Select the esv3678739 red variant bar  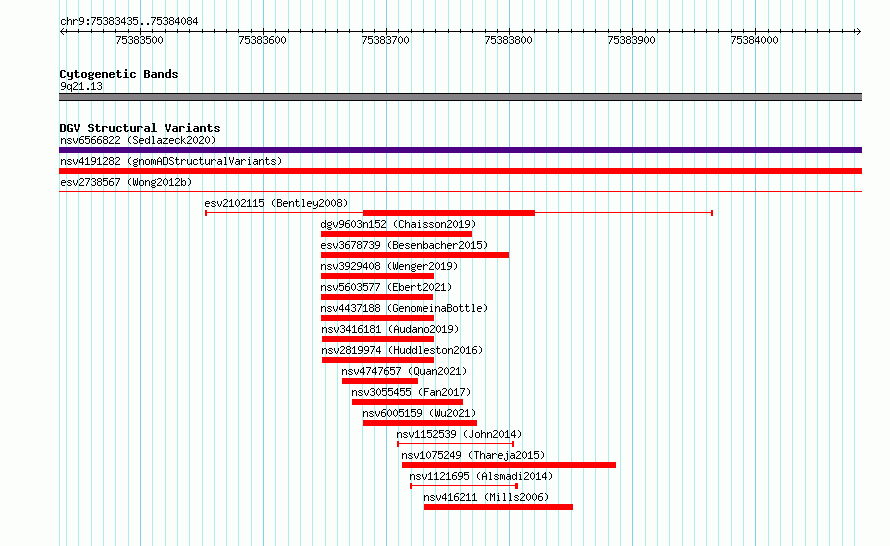[415, 255]
